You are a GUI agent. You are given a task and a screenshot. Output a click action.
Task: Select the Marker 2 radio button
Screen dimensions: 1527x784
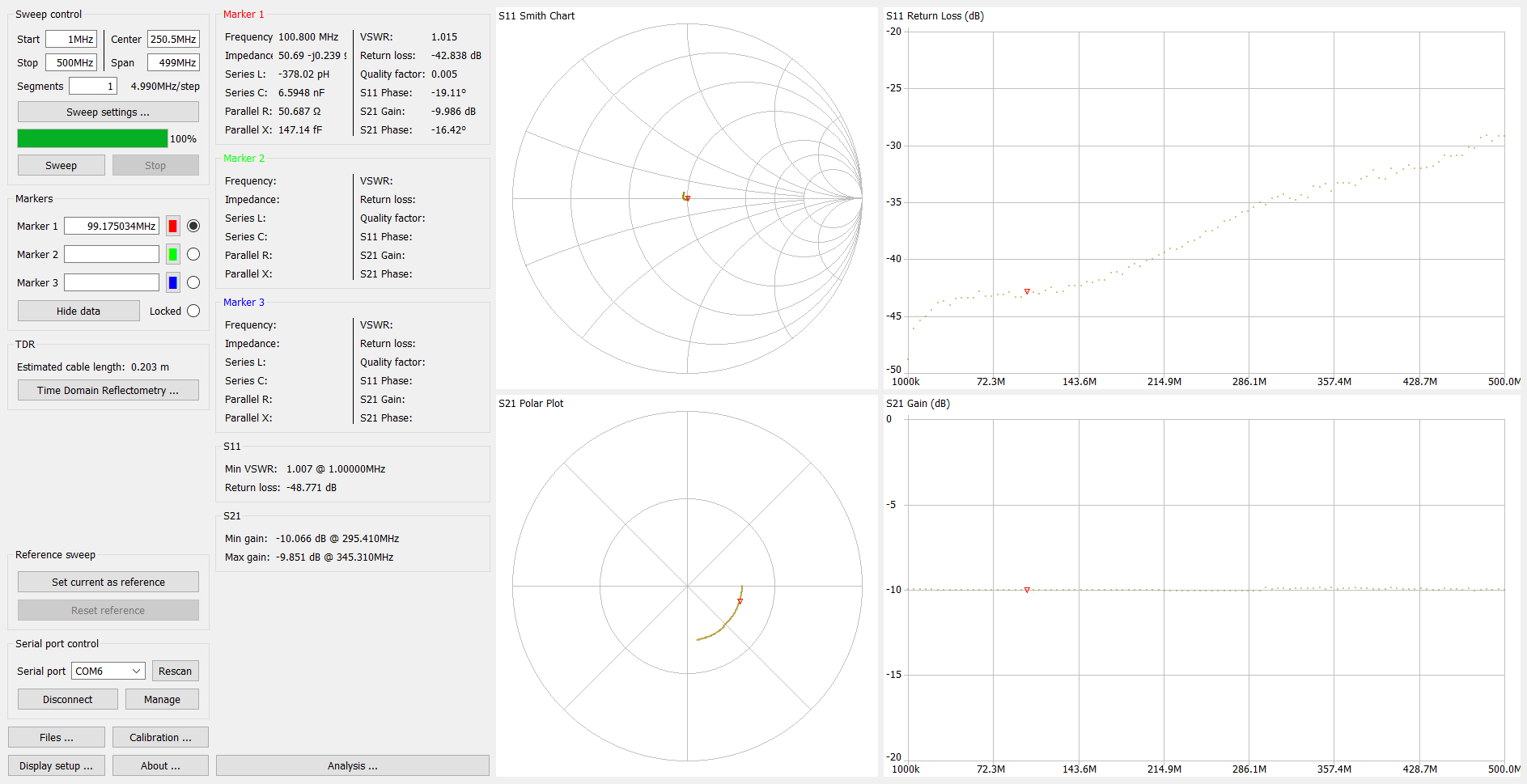coord(193,254)
